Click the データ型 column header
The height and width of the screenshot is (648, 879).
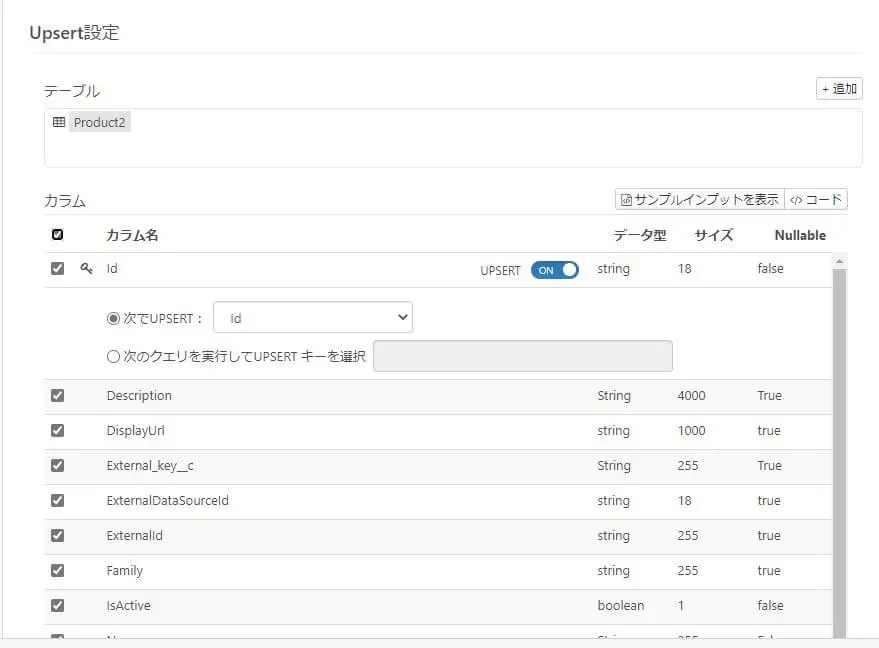[640, 235]
